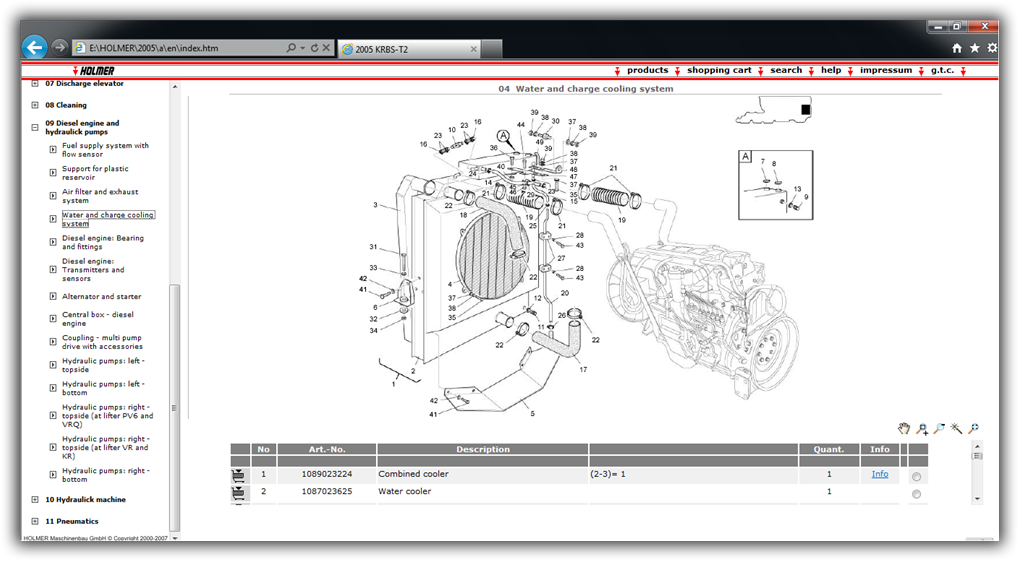The height and width of the screenshot is (566, 1024).
Task: Click the Hydraulic pumps right bottom item icon
Action: [x=53, y=475]
